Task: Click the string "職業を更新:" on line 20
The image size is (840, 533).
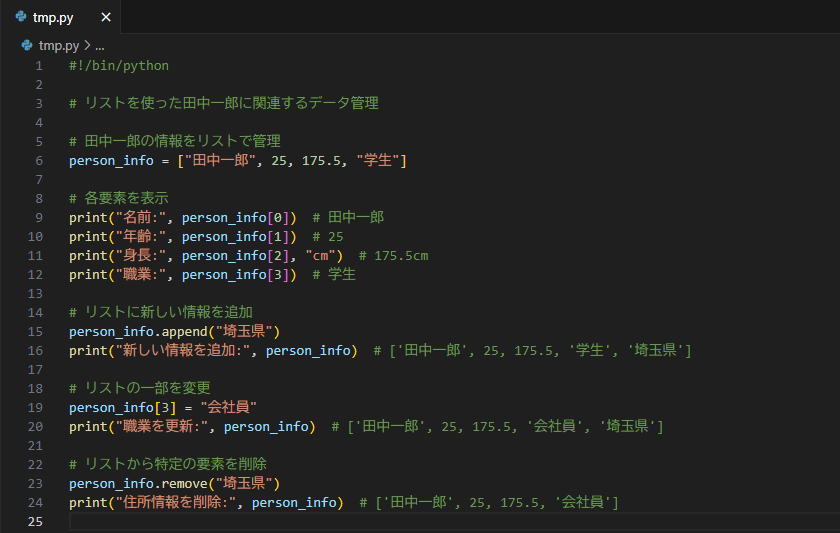Action: [162, 426]
